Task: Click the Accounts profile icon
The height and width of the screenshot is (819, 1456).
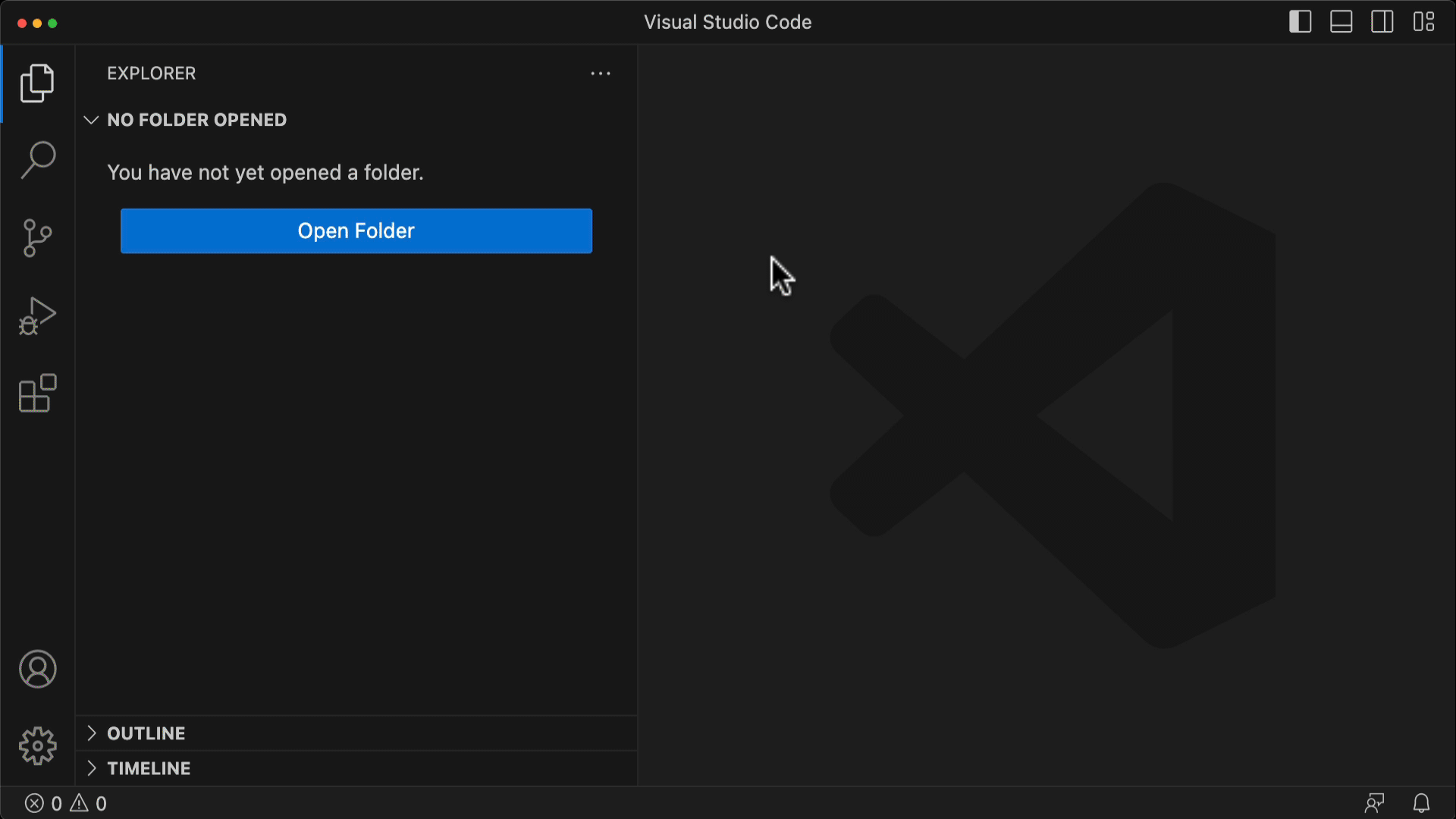Action: (37, 669)
